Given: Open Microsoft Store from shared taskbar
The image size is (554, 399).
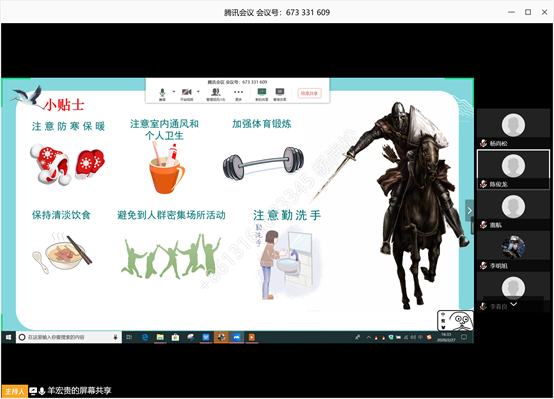Looking at the screenshot, I should coord(175,337).
